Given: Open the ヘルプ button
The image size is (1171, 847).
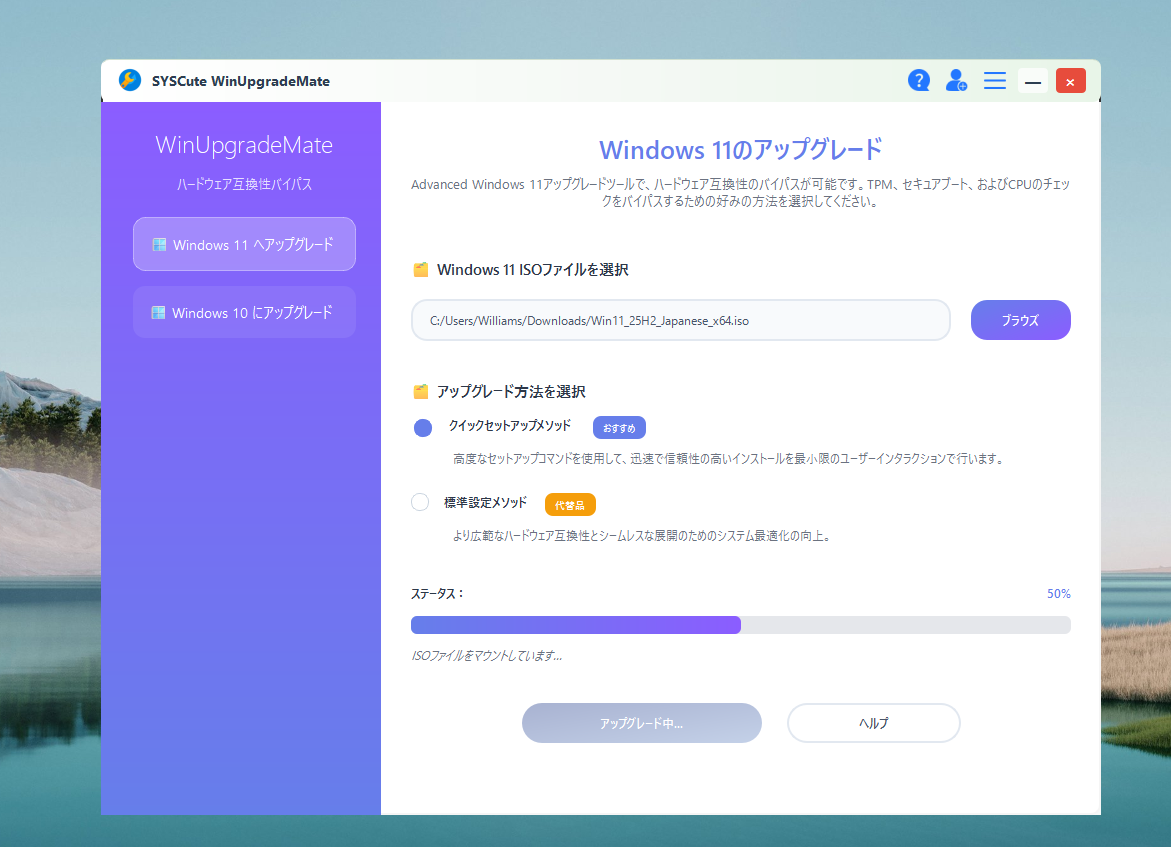Looking at the screenshot, I should (873, 722).
